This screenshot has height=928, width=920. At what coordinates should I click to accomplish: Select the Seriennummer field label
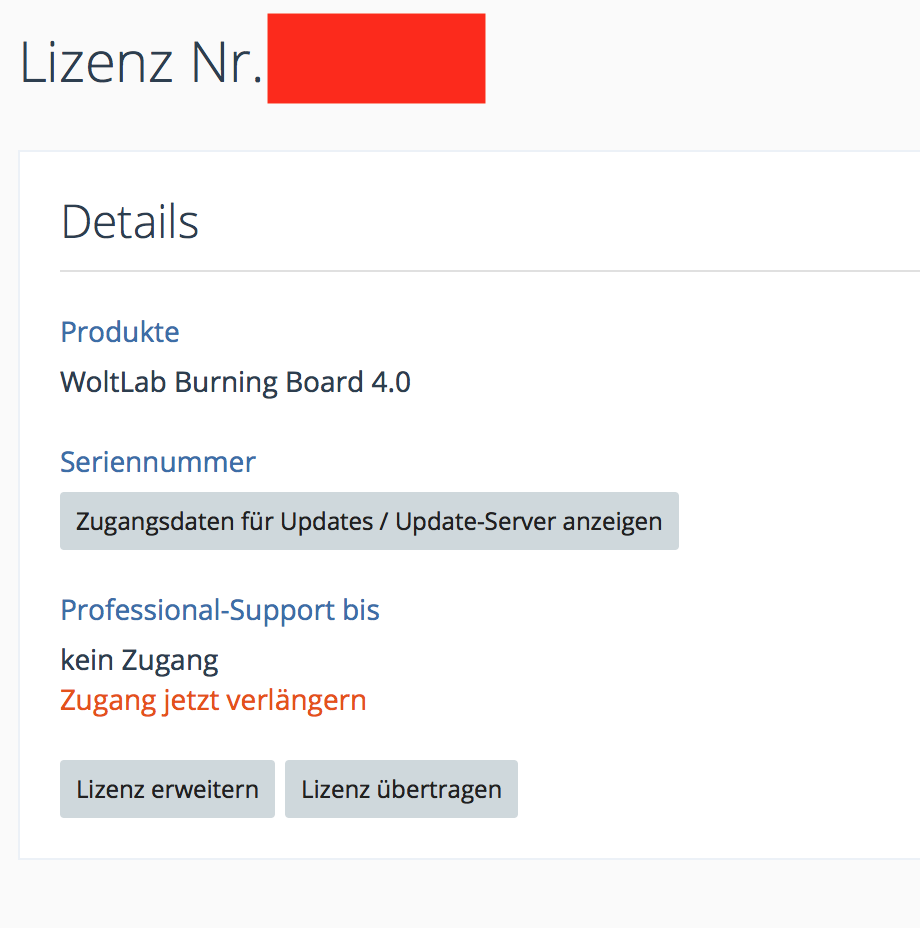pos(158,462)
